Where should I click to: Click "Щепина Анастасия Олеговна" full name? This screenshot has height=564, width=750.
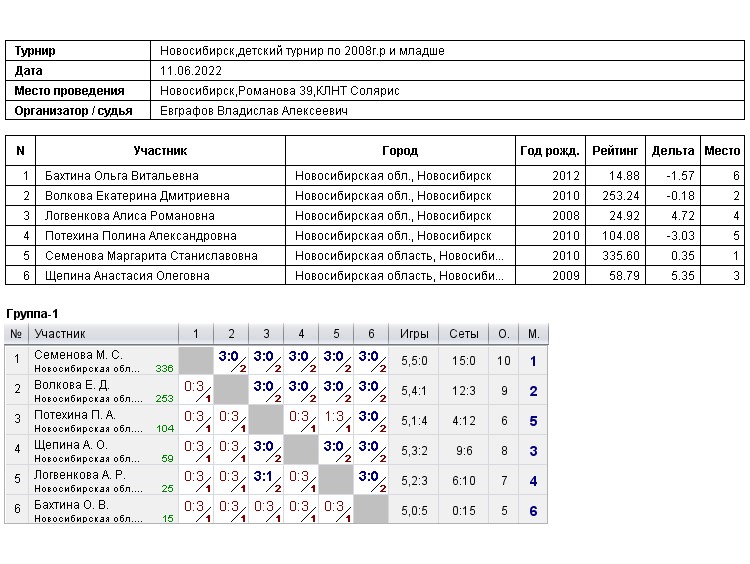(130, 276)
